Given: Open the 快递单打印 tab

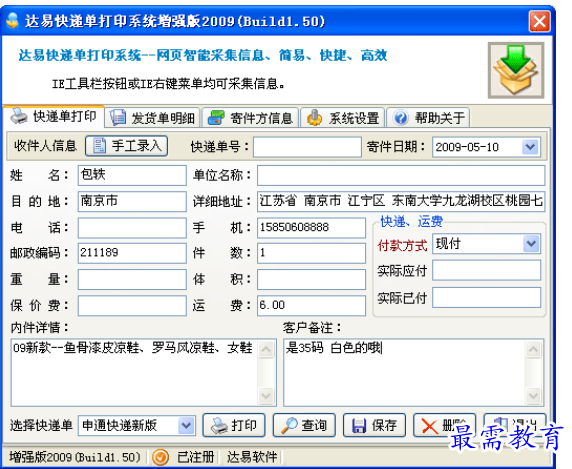Looking at the screenshot, I should pyautogui.click(x=53, y=117).
